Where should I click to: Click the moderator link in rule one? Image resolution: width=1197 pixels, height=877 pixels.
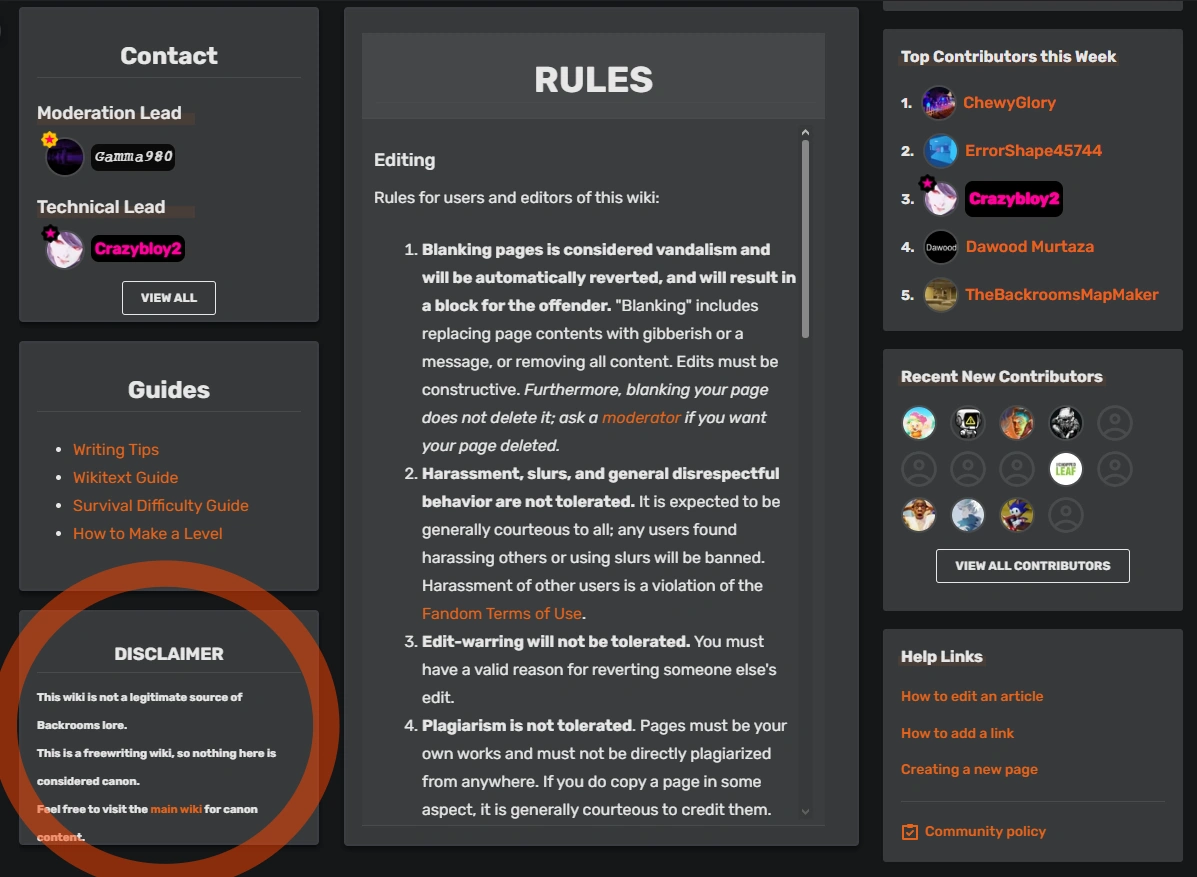coord(641,417)
